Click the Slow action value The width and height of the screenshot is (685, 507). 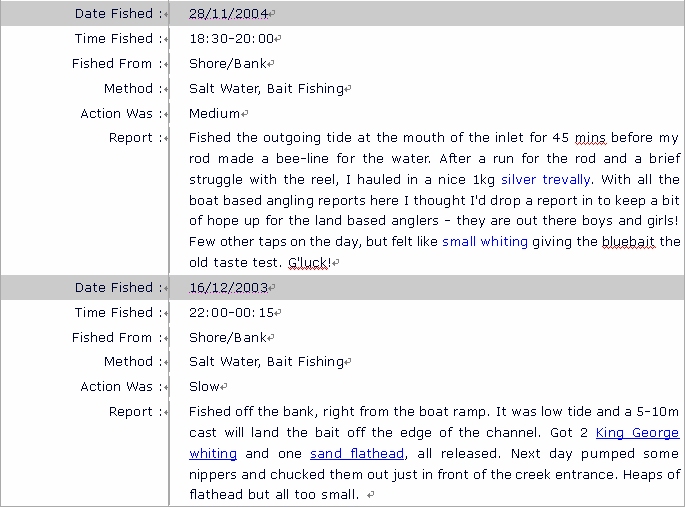pos(204,386)
